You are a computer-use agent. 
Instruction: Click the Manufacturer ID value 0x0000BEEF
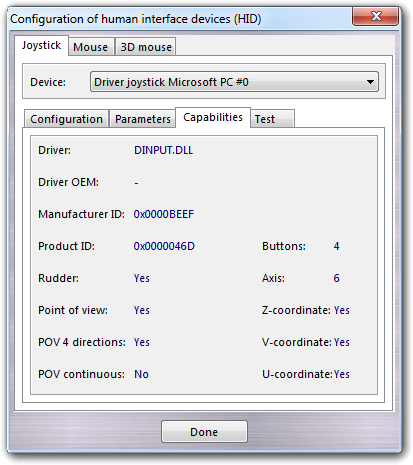164,214
